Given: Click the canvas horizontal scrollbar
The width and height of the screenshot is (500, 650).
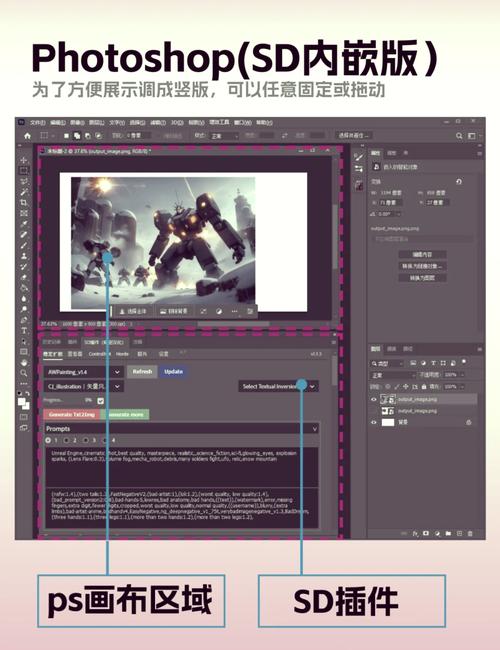Looking at the screenshot, I should (233, 324).
